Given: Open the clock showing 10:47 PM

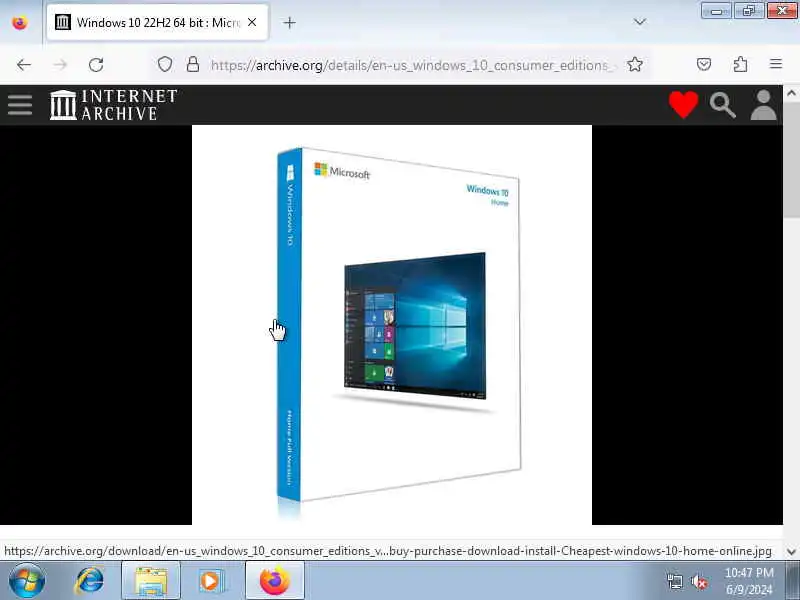Looking at the screenshot, I should [749, 581].
